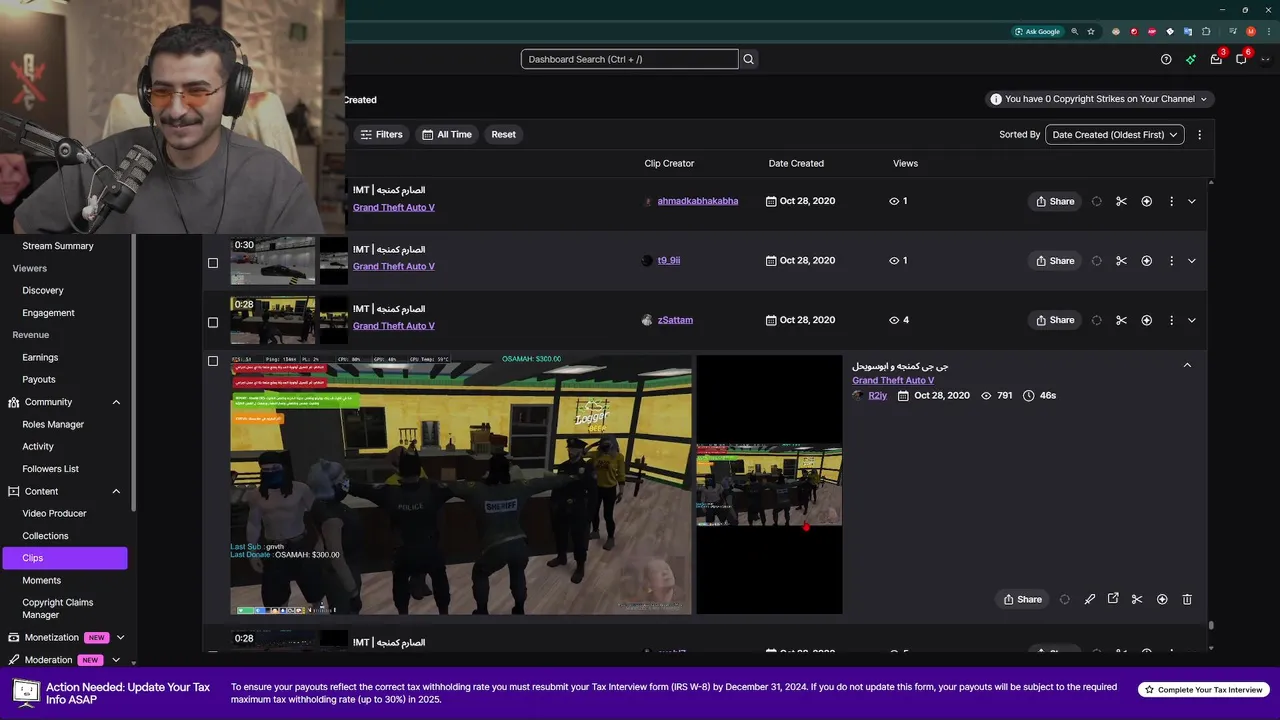Expand the Copyright Strikes notice dropdown

1204,99
